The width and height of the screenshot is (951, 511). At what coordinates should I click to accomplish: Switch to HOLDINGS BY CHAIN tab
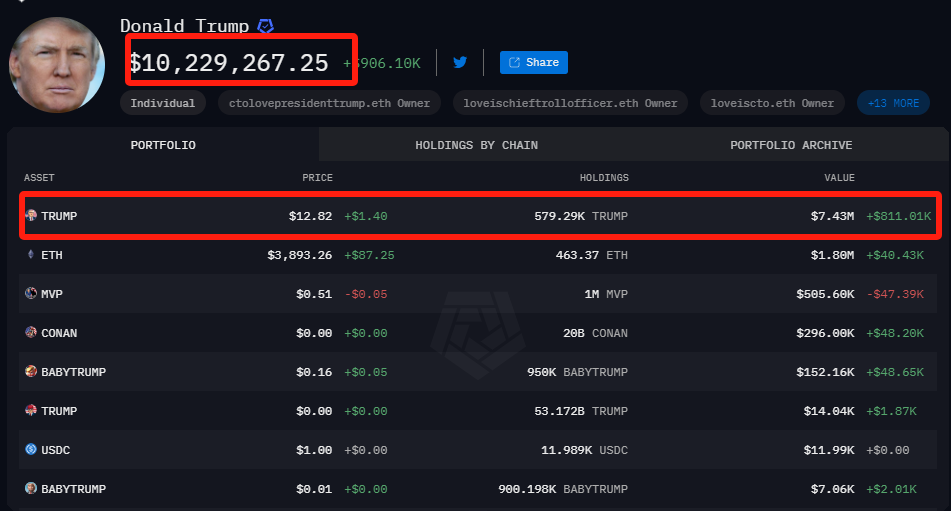[477, 145]
